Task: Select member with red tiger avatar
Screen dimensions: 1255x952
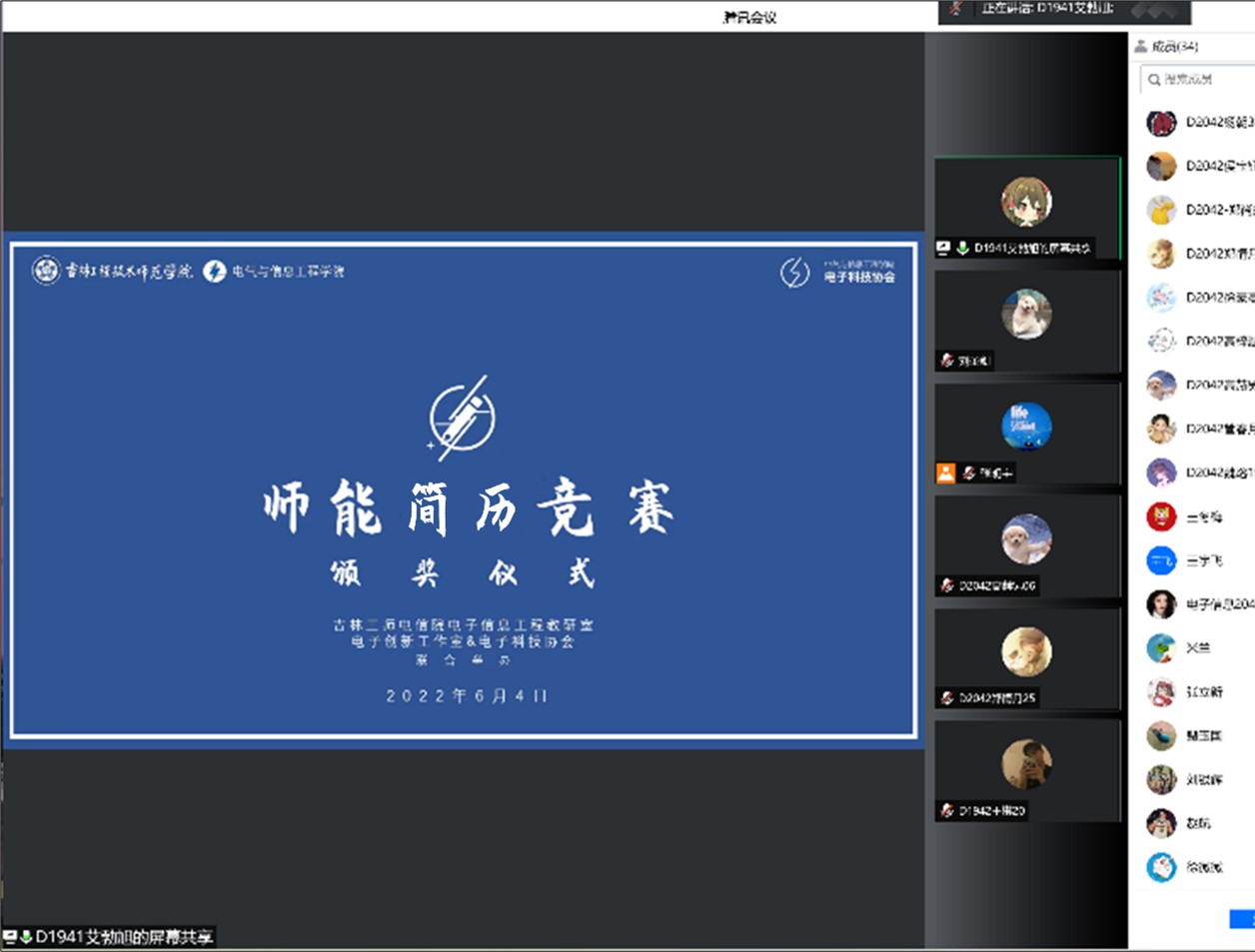Action: (x=1161, y=516)
